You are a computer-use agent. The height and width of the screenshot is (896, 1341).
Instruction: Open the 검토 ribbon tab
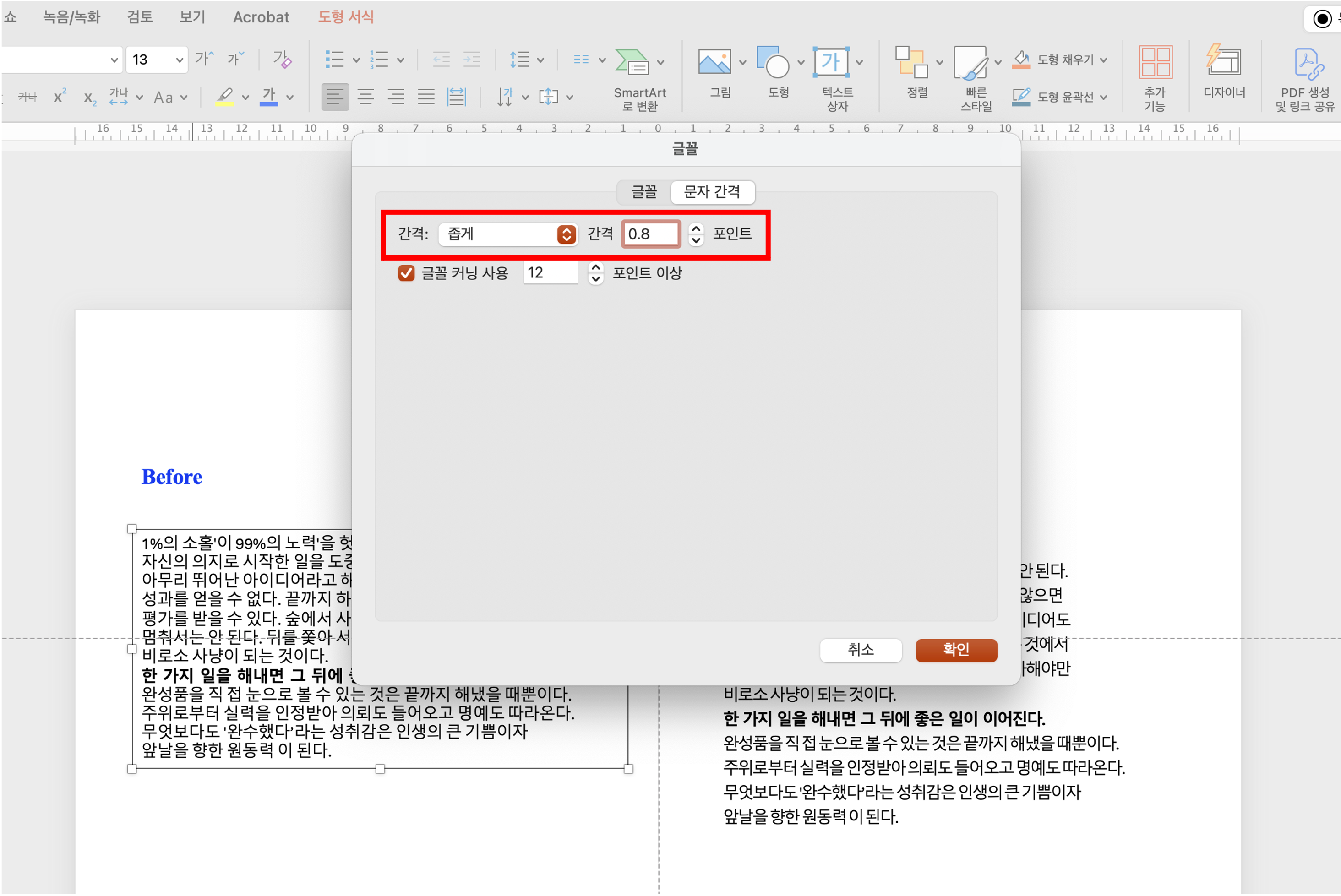[140, 17]
